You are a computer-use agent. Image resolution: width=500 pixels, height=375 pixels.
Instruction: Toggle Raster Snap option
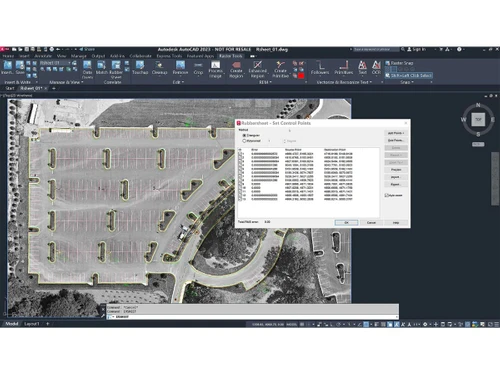(399, 63)
